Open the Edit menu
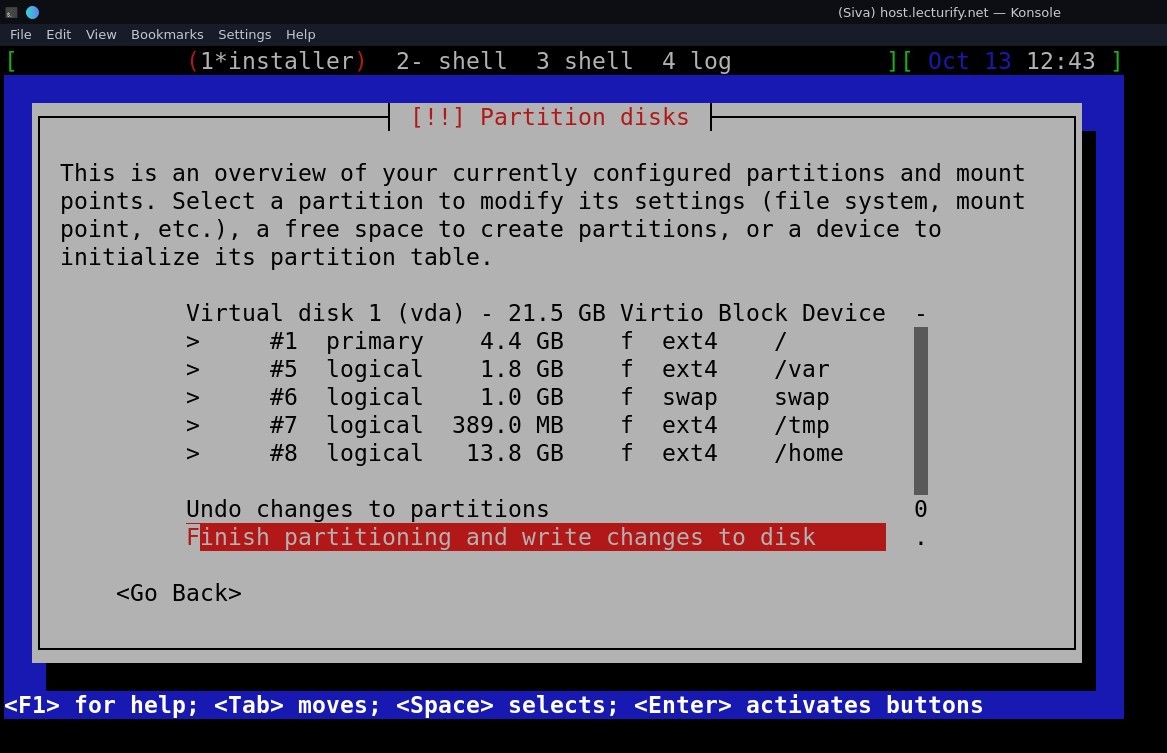Image resolution: width=1167 pixels, height=753 pixels. pyautogui.click(x=58, y=34)
